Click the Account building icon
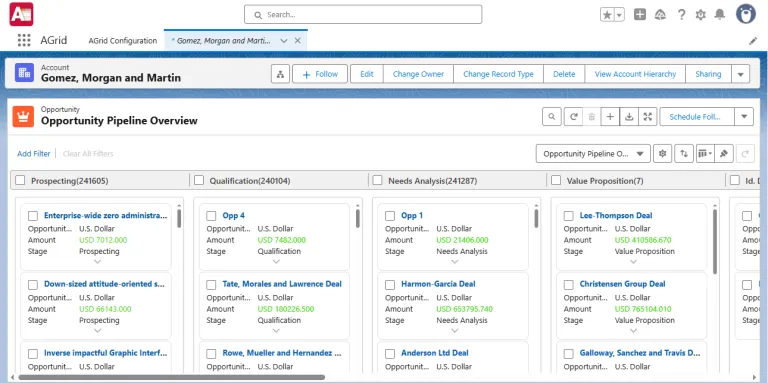Image resolution: width=768 pixels, height=383 pixels. coord(24,72)
